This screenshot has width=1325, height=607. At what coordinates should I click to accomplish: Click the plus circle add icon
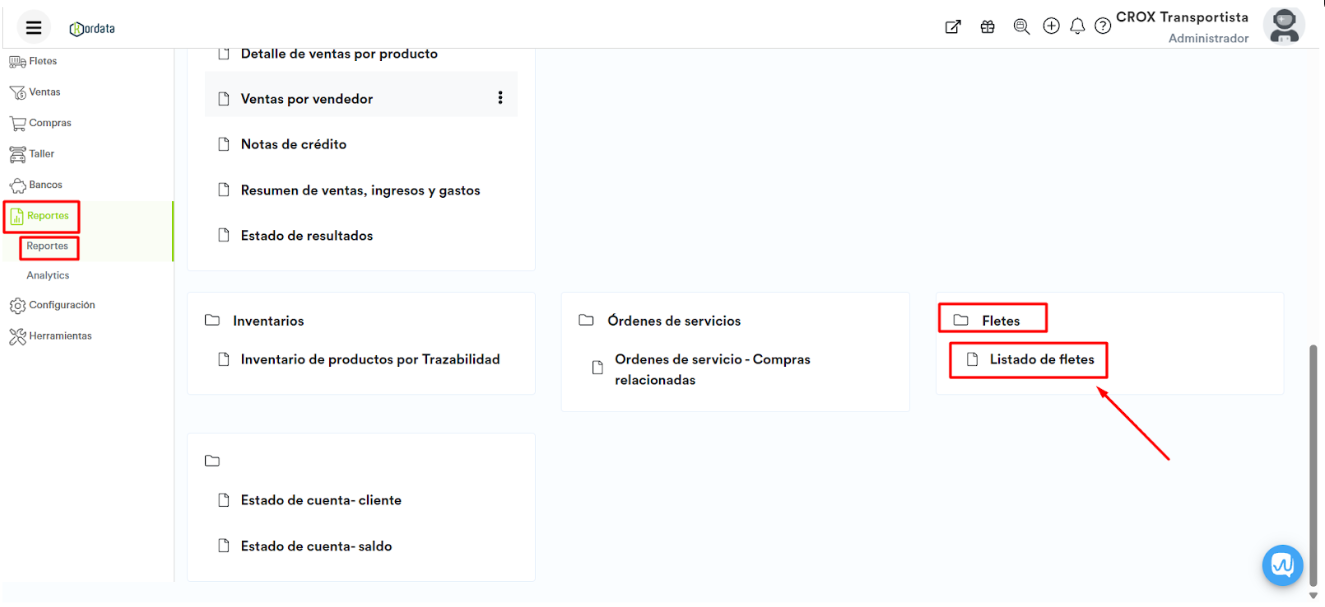[1051, 27]
